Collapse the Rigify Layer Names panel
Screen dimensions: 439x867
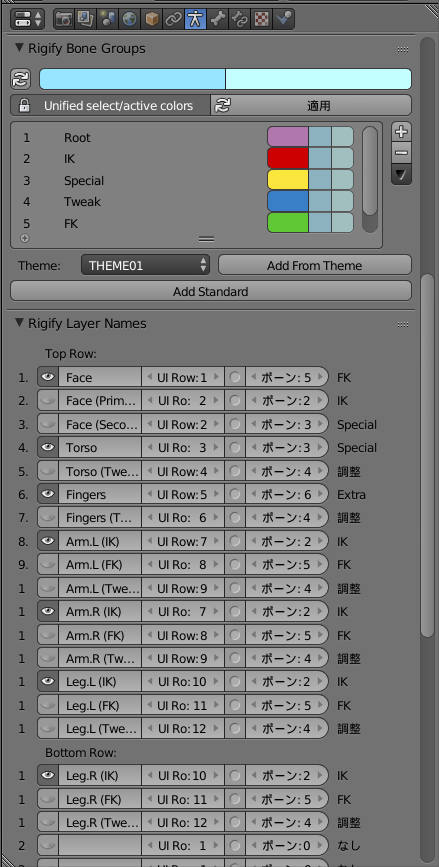point(20,322)
